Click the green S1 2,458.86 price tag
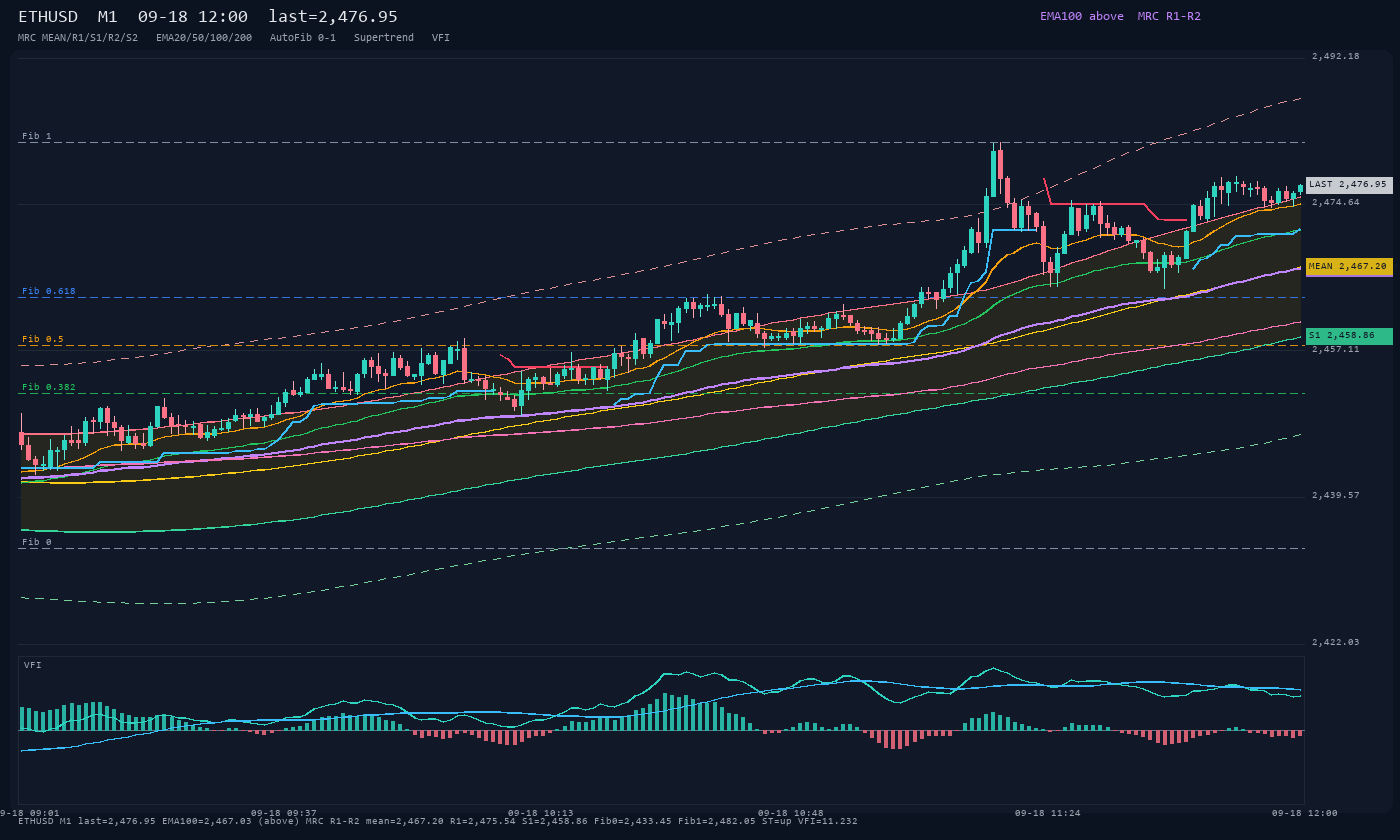The width and height of the screenshot is (1400, 840). tap(1349, 336)
